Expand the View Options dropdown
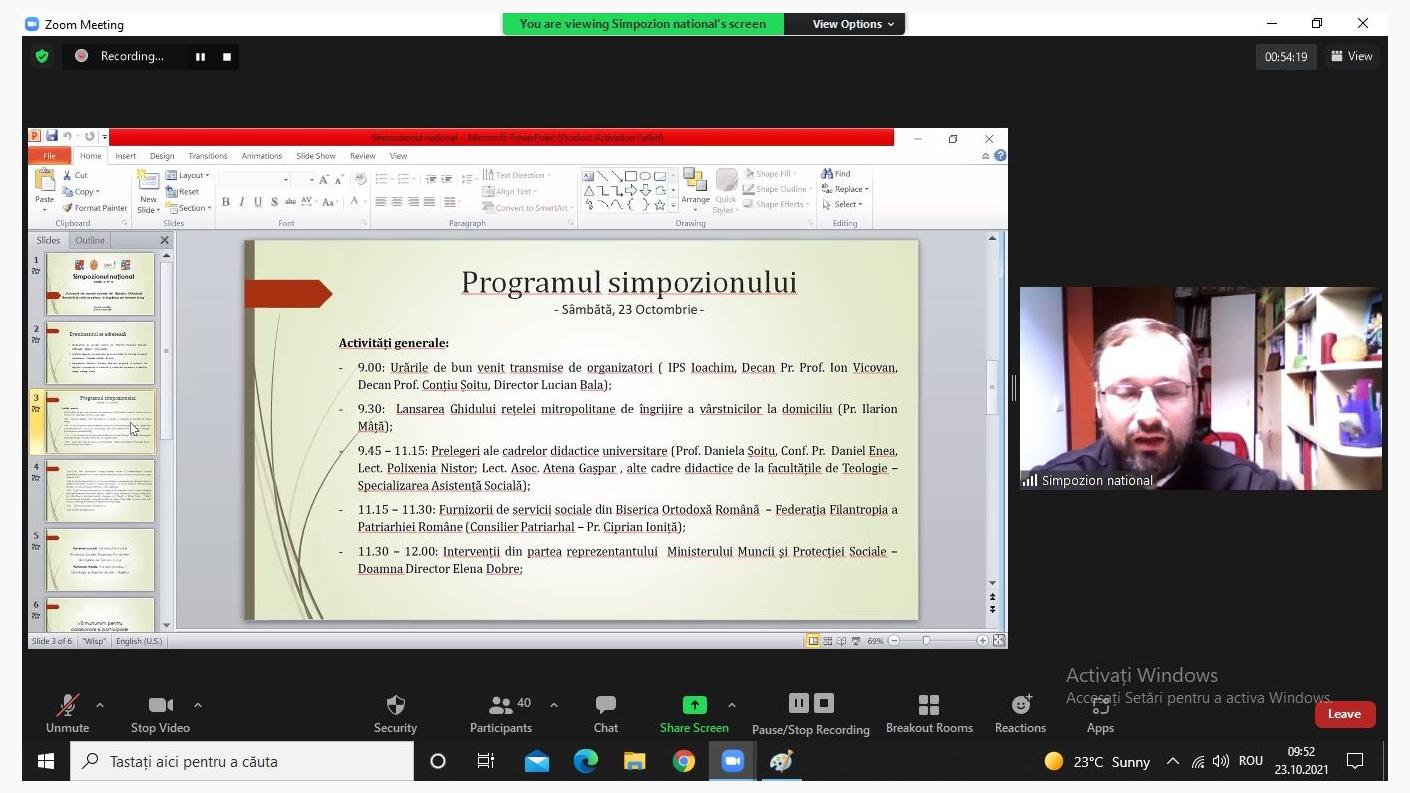The height and width of the screenshot is (793, 1410). [x=852, y=24]
